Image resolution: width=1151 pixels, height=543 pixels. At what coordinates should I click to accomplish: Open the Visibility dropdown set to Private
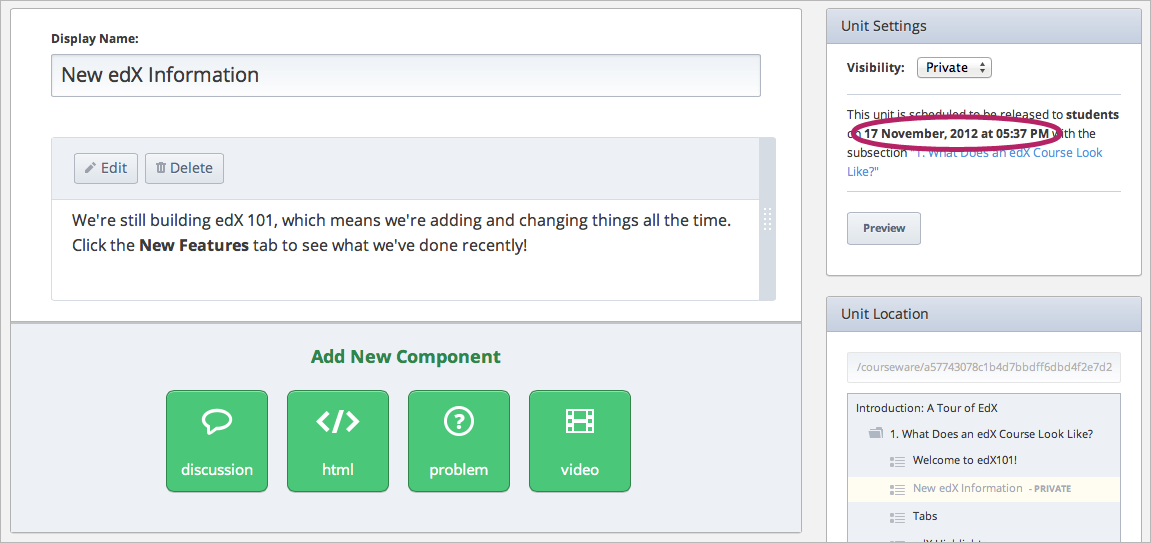[x=954, y=68]
